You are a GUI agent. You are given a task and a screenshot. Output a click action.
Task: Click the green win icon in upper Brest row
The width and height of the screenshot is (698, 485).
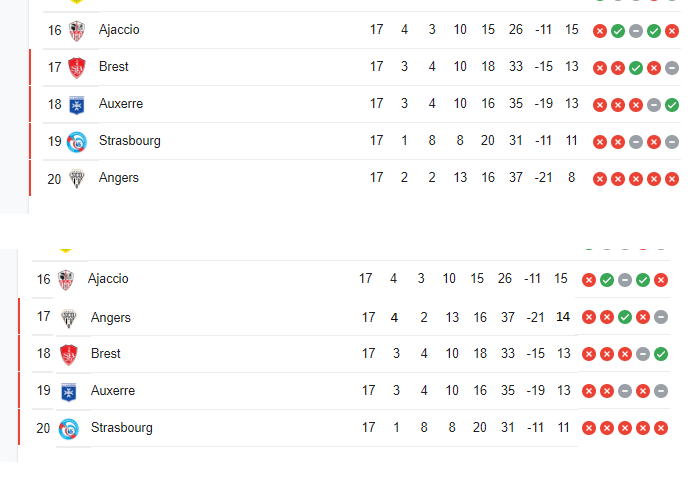[x=636, y=68]
